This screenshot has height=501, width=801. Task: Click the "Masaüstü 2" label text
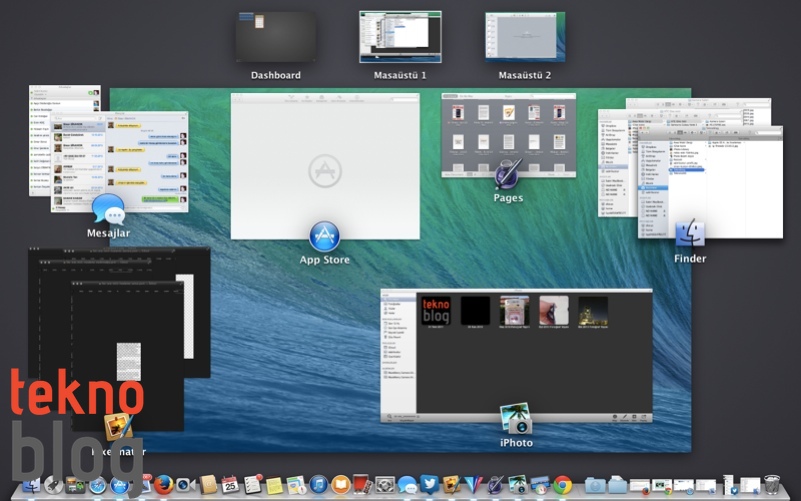525,75
